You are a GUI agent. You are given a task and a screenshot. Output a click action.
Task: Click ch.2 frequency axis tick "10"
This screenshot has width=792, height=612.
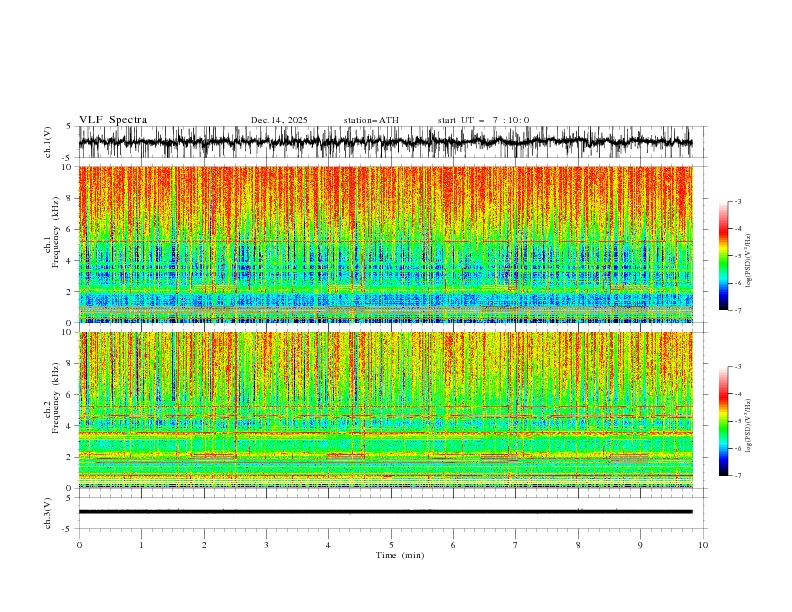tap(68, 332)
